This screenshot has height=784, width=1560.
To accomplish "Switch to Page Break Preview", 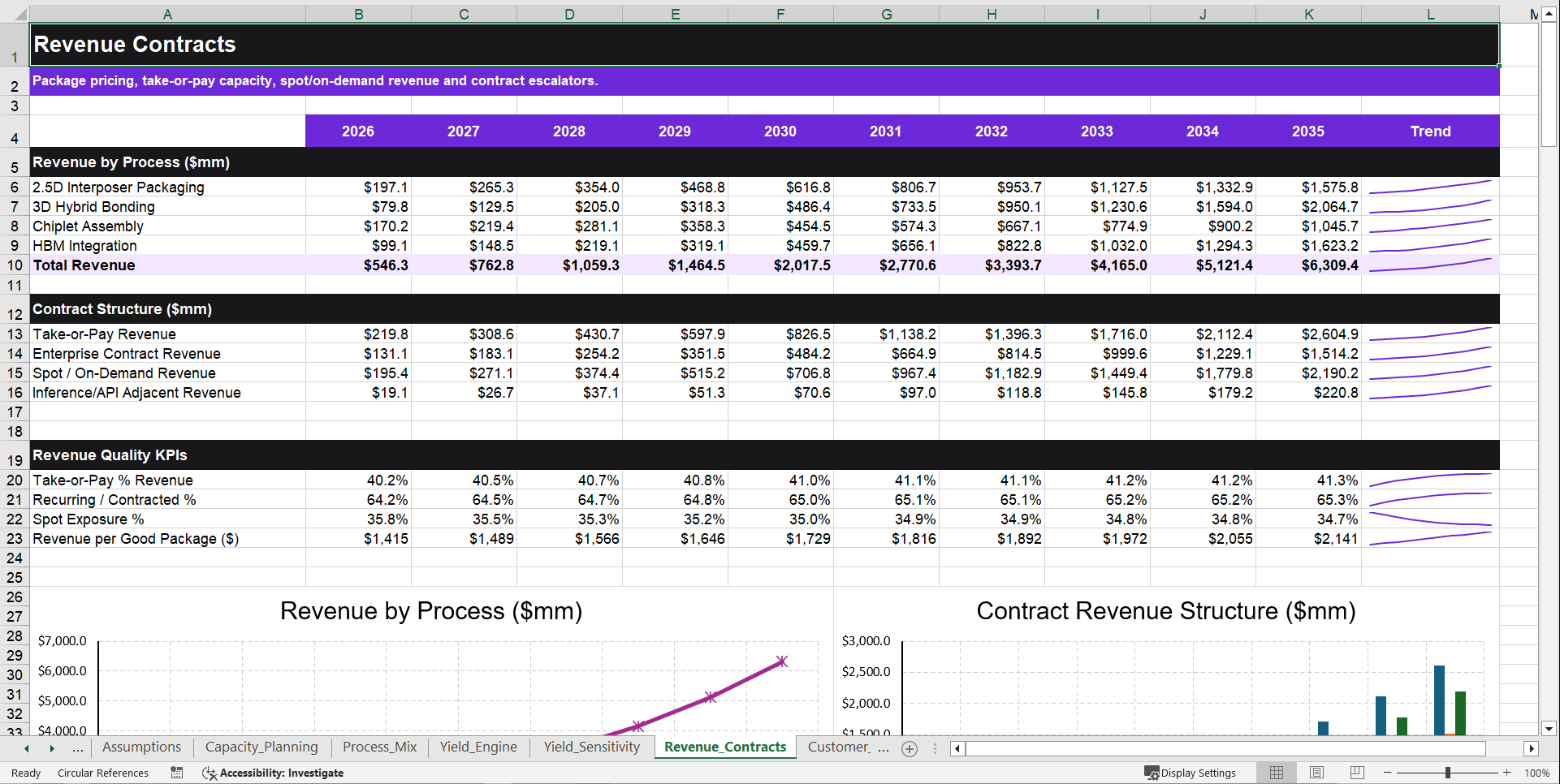I will [1357, 773].
